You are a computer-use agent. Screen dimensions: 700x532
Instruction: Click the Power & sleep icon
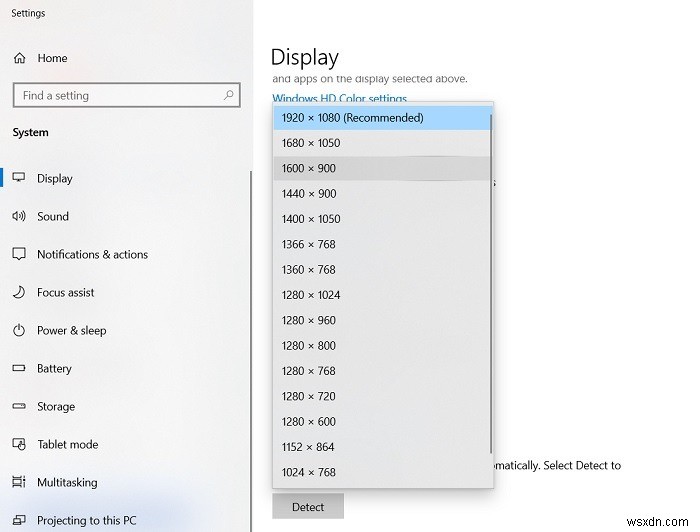click(x=19, y=330)
